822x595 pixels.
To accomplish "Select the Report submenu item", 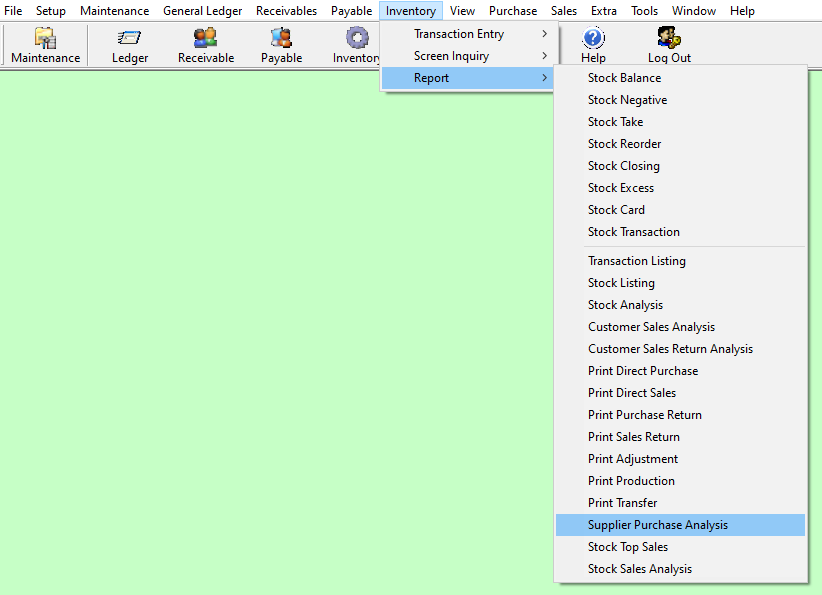I will [x=467, y=78].
